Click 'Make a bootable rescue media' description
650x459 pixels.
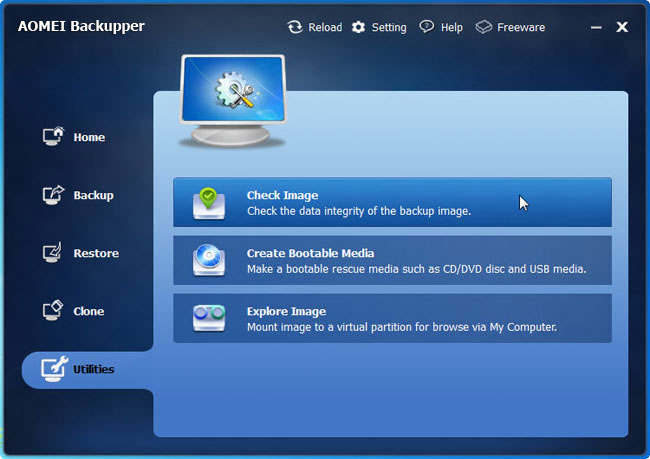[x=417, y=269]
